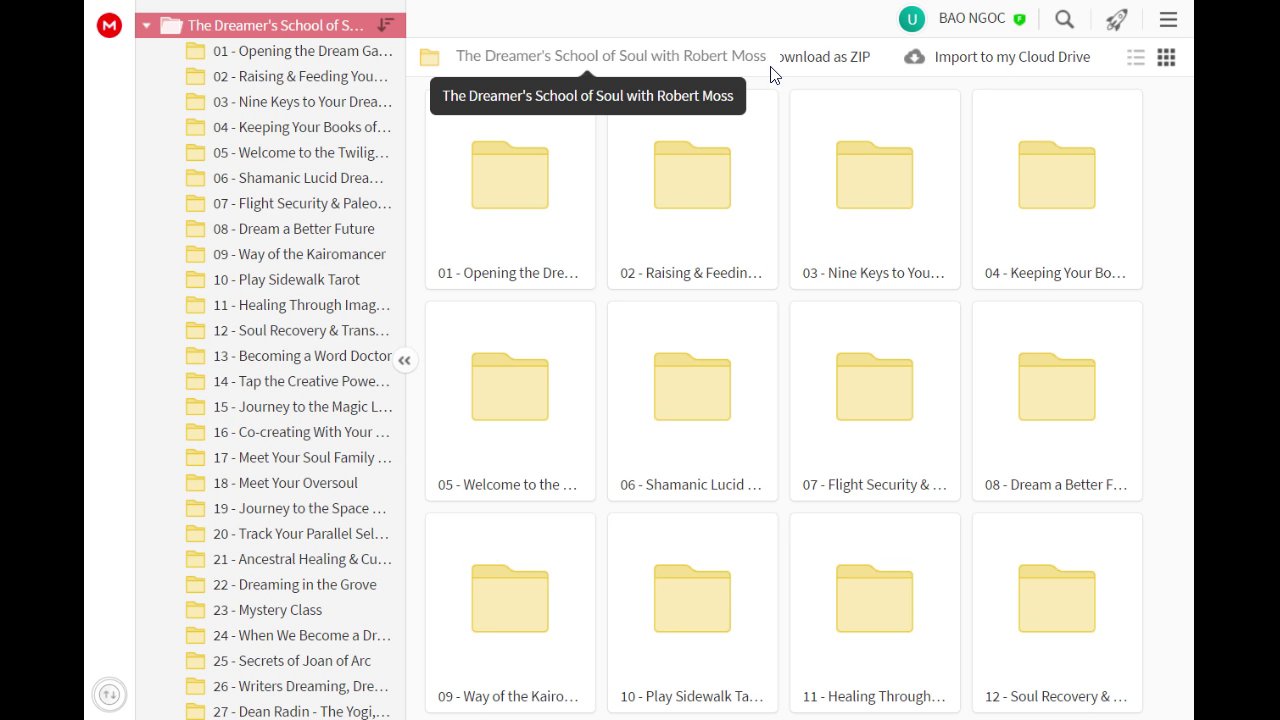
Task: Select tree item 11 - Healing Through Imagery
Action: pyautogui.click(x=289, y=305)
